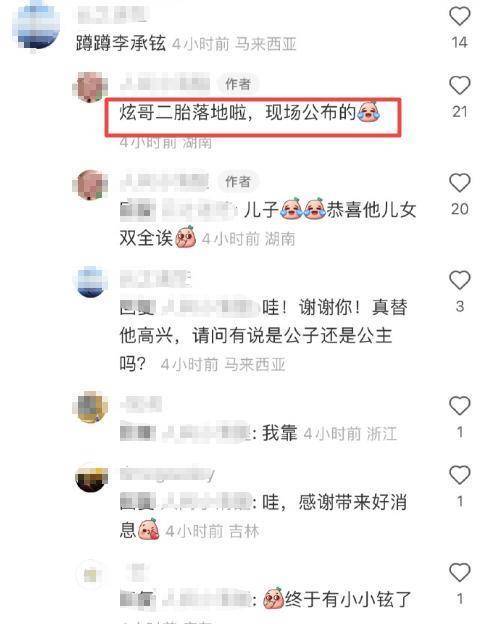Like the comment about 炫哥二胎落地啦
The image size is (485, 624).
[460, 85]
